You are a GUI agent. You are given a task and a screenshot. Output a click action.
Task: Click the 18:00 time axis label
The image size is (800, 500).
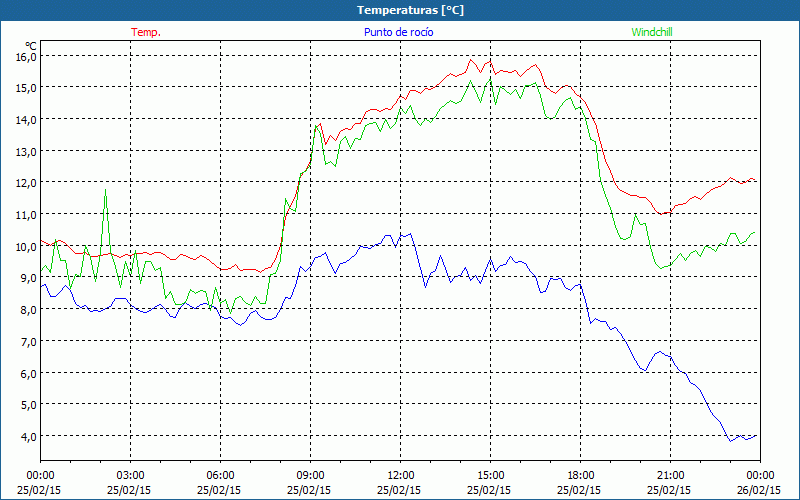point(581,476)
